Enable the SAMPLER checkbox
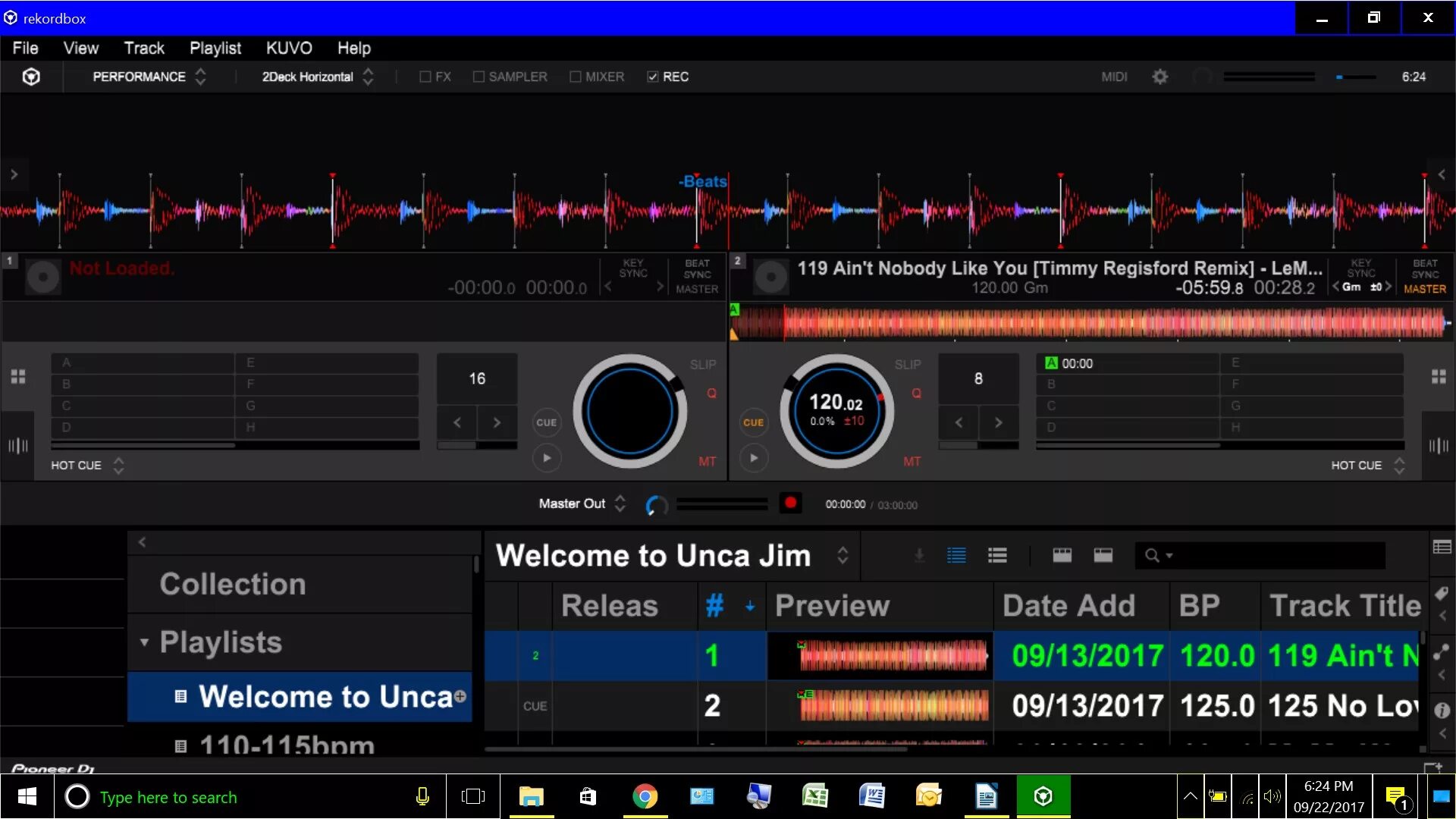1456x819 pixels. (x=479, y=77)
